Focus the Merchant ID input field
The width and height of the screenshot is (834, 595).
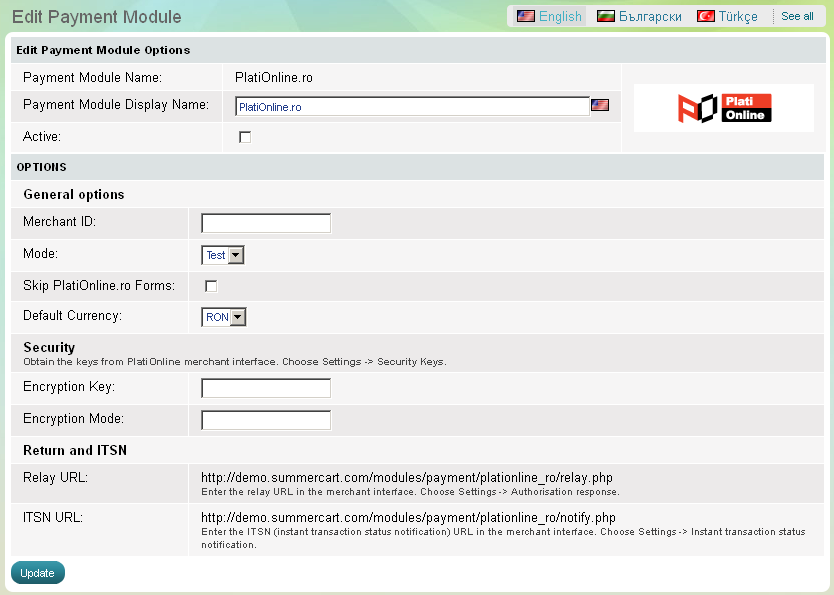pos(266,223)
